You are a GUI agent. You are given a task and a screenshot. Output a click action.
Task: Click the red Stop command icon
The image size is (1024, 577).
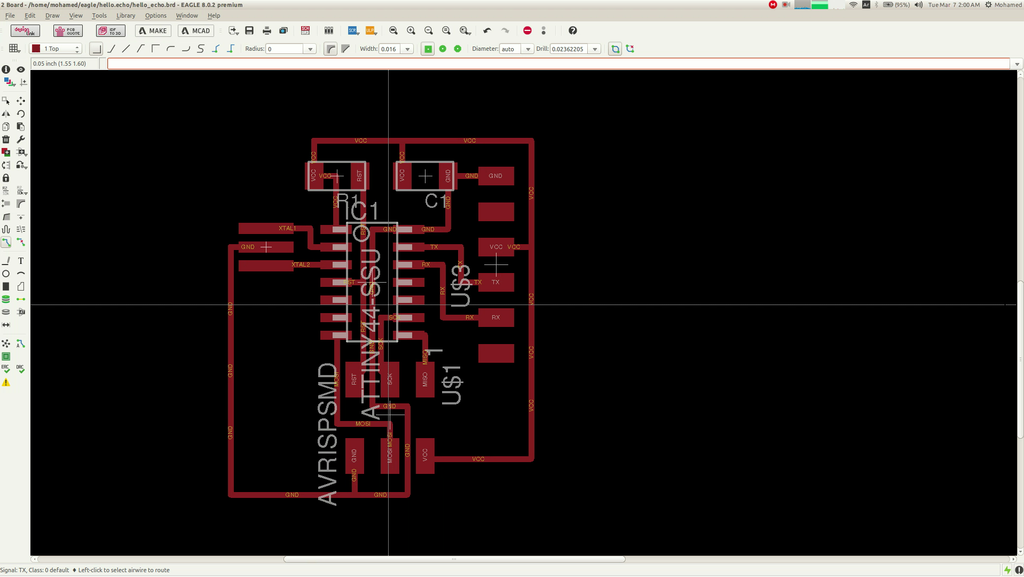[x=527, y=31]
